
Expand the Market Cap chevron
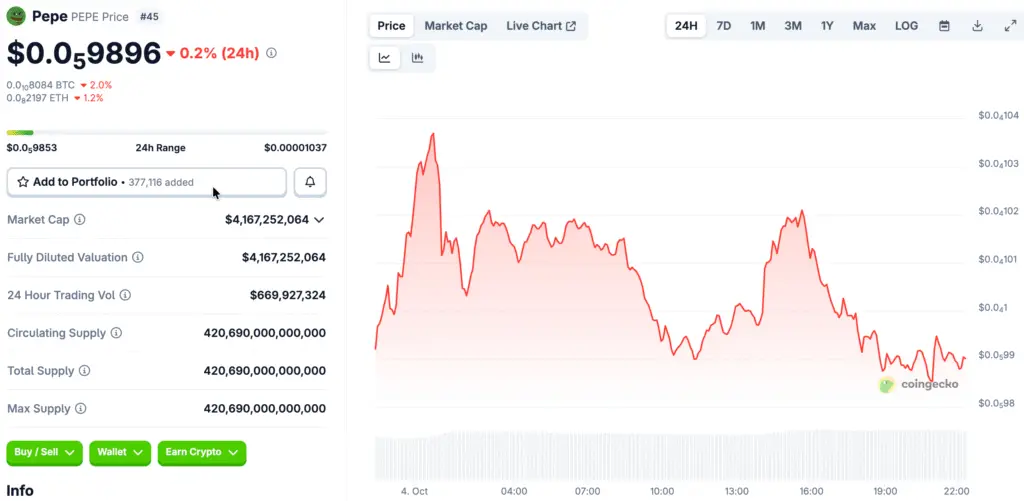pyautogui.click(x=319, y=219)
